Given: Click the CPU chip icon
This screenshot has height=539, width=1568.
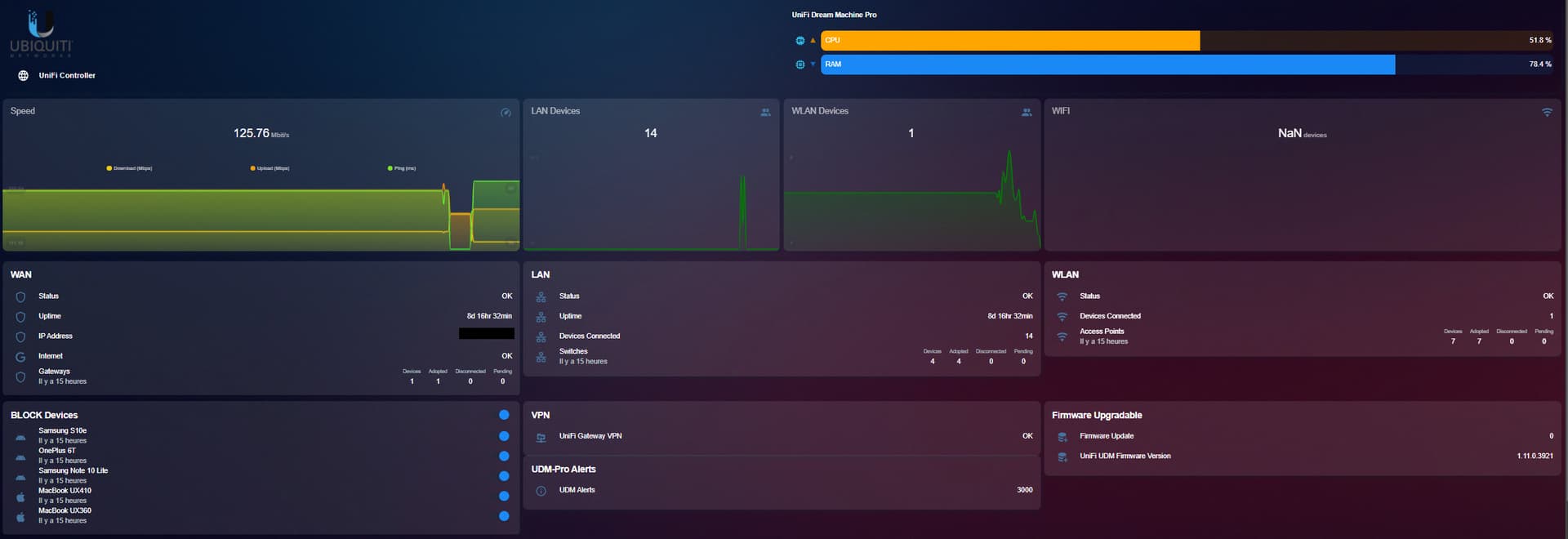Looking at the screenshot, I should [x=800, y=41].
